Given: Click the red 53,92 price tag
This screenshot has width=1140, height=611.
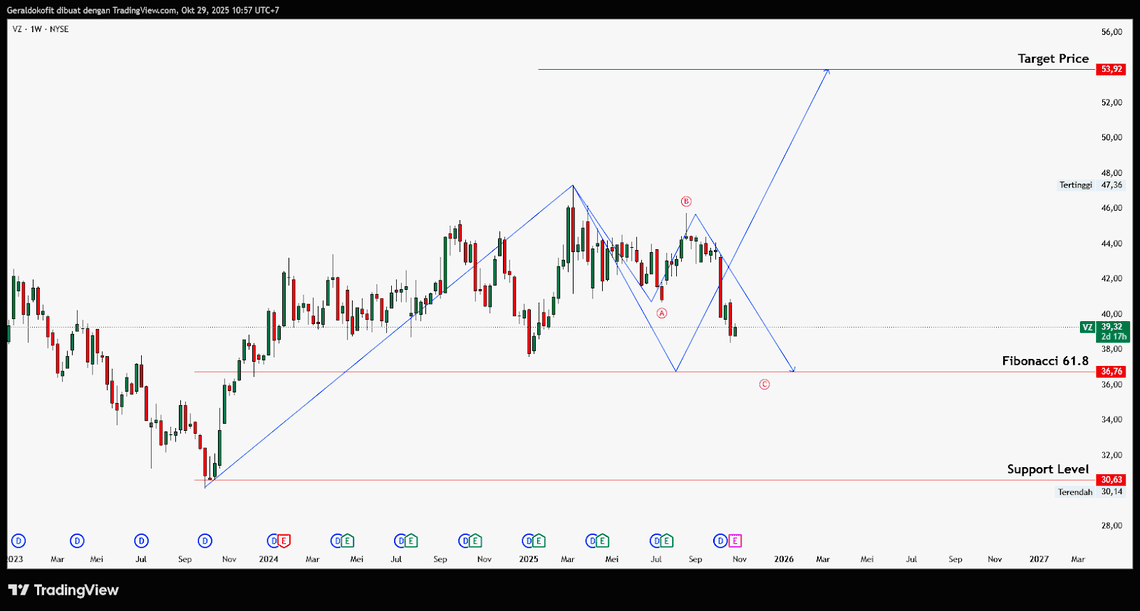Looking at the screenshot, I should pos(1111,69).
